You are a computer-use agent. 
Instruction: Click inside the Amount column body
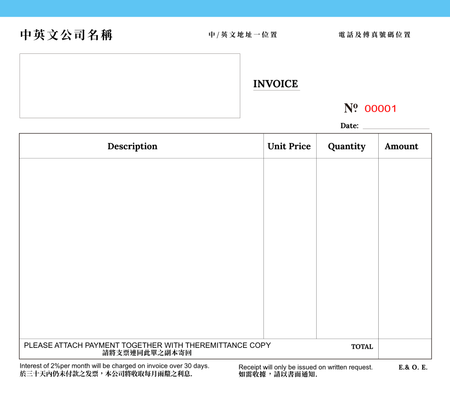(405, 248)
